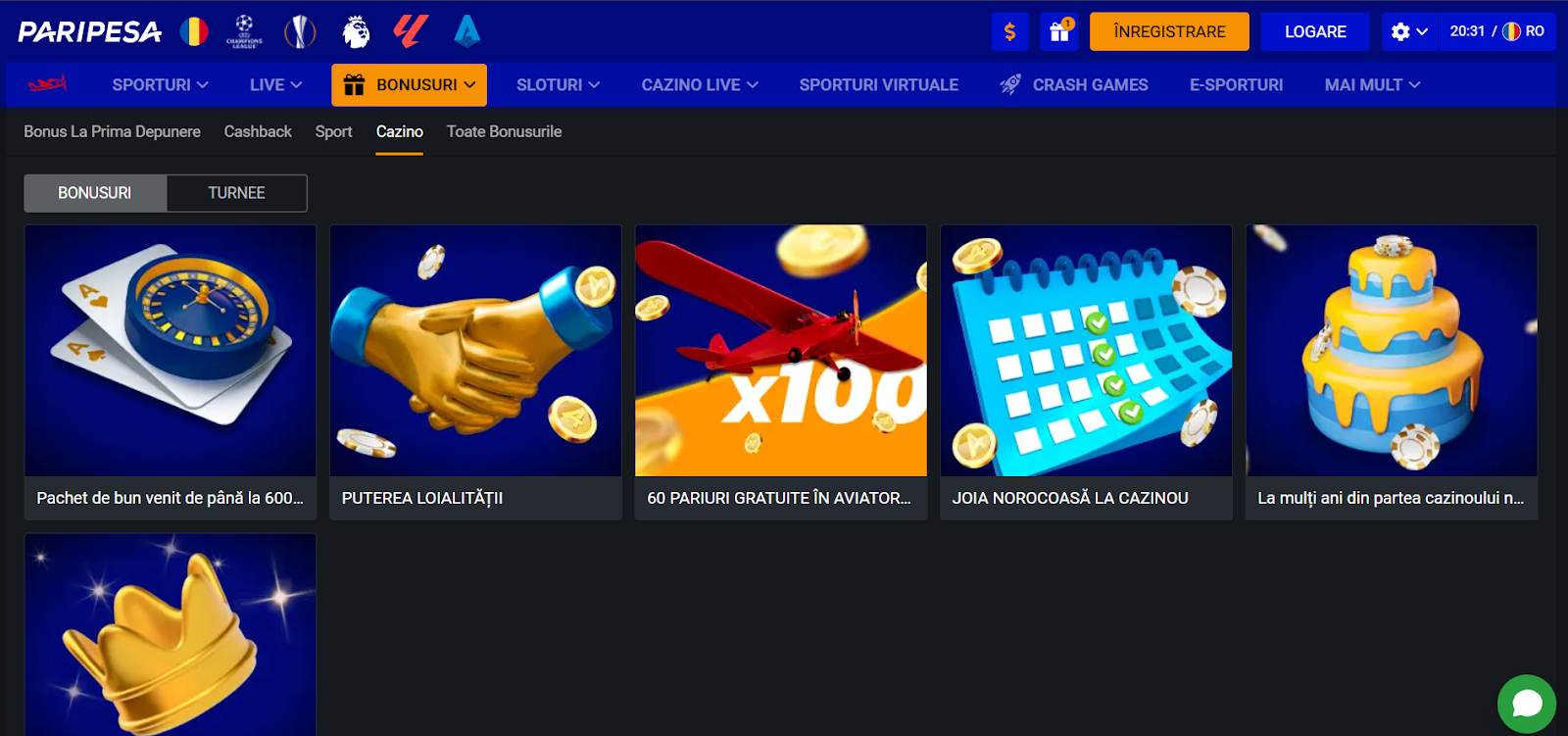Image resolution: width=1568 pixels, height=736 pixels.
Task: Open the green live chat bubble
Action: pos(1527,704)
